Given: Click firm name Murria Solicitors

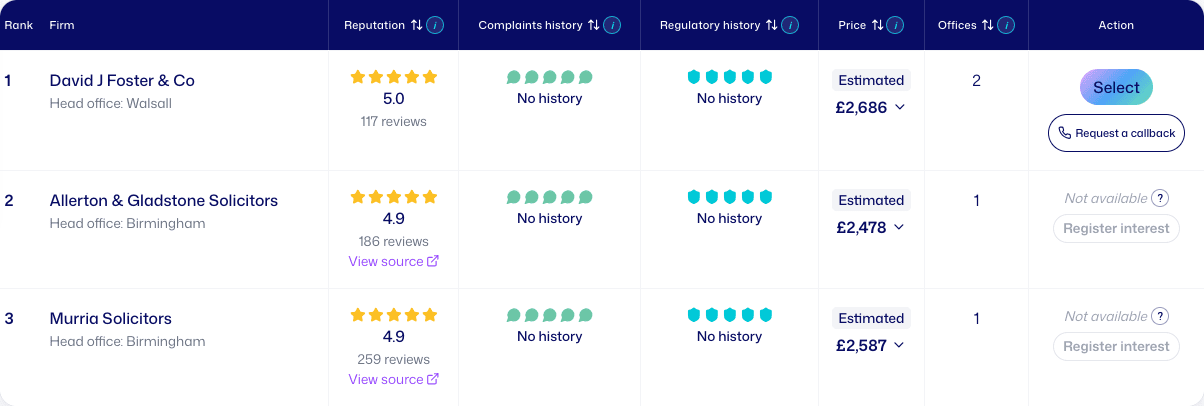Looking at the screenshot, I should pyautogui.click(x=111, y=318).
